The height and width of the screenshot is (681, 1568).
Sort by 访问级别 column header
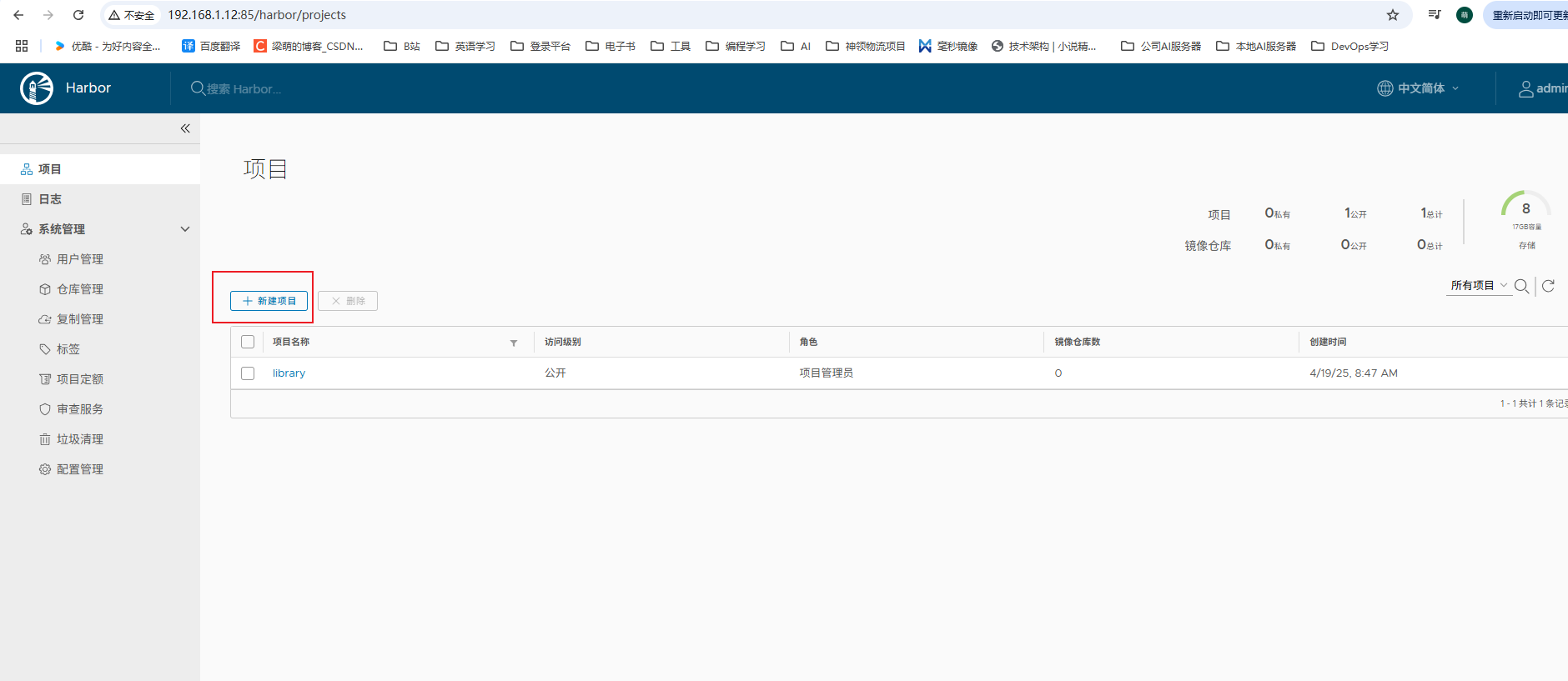pyautogui.click(x=563, y=342)
